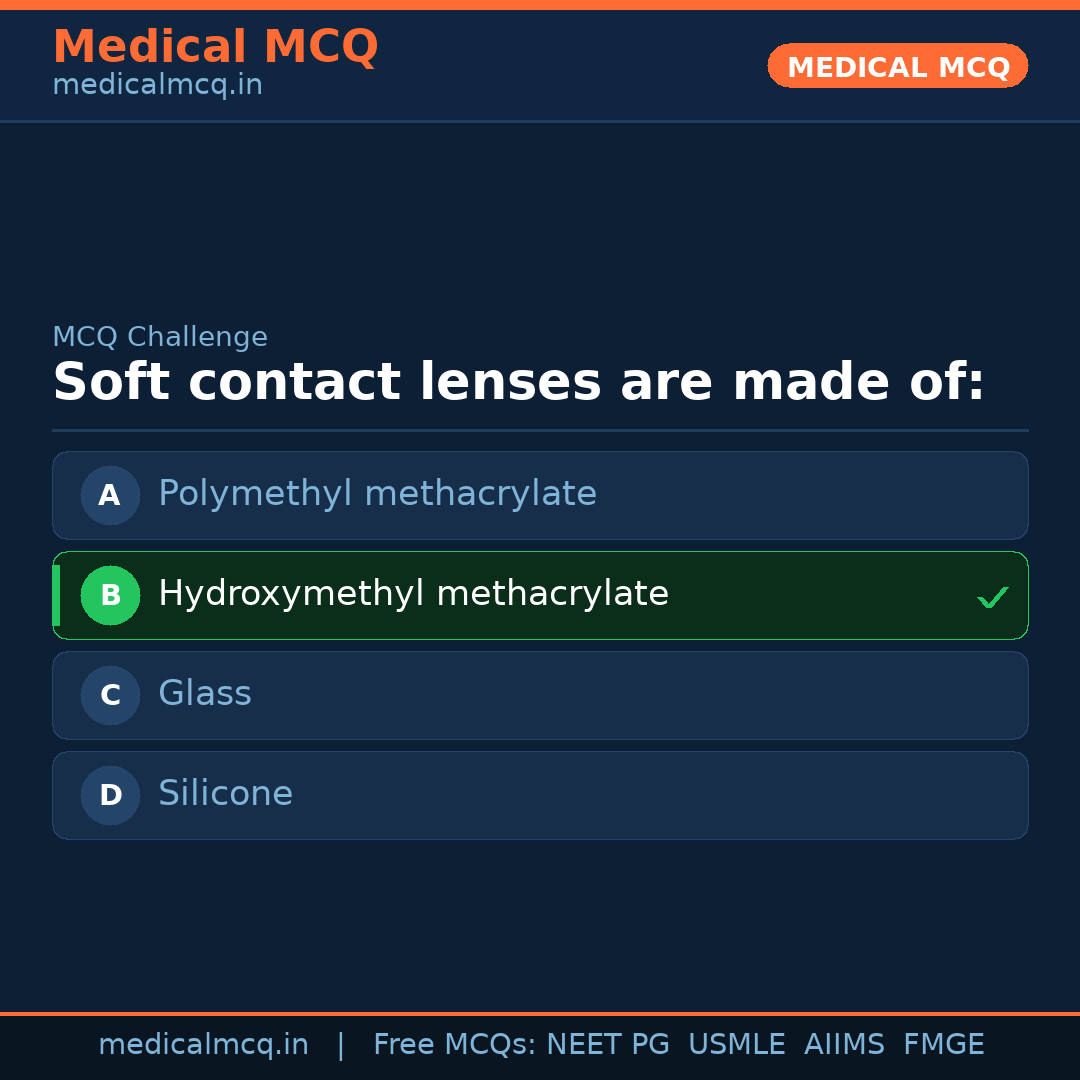Select answer option Silicone
The width and height of the screenshot is (1080, 1080).
(540, 795)
